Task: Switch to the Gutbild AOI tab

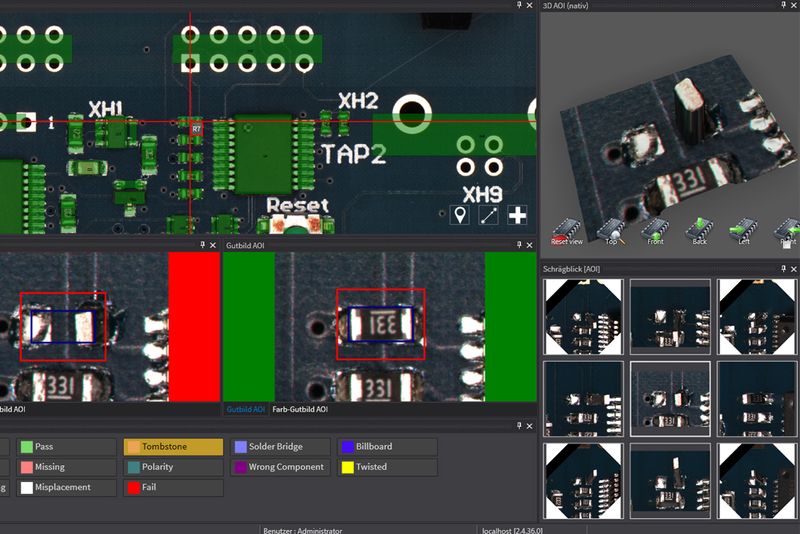Action: tap(245, 409)
